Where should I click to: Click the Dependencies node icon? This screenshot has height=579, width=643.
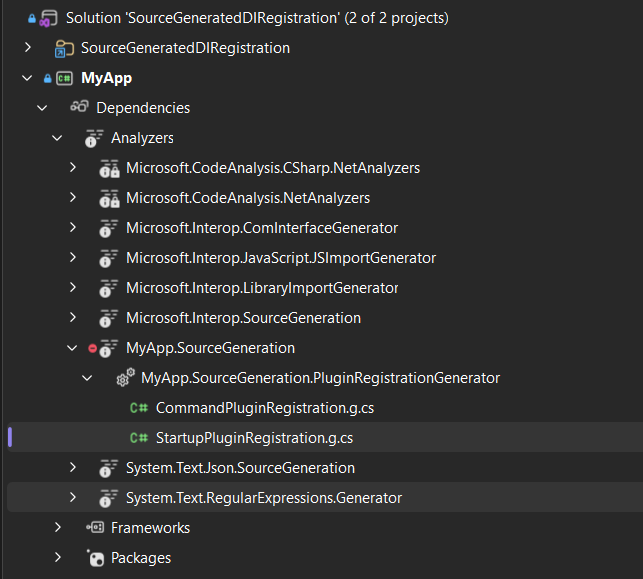pos(79,107)
